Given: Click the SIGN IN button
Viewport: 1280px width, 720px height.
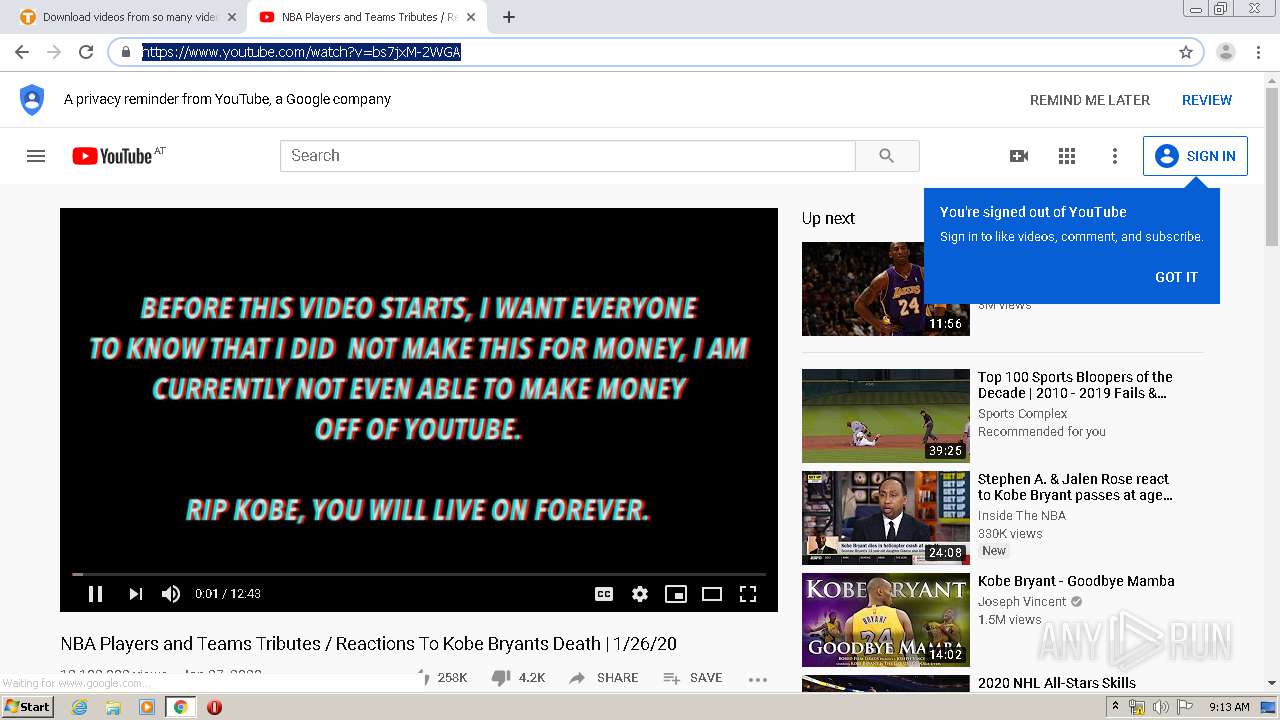Looking at the screenshot, I should coord(1195,156).
